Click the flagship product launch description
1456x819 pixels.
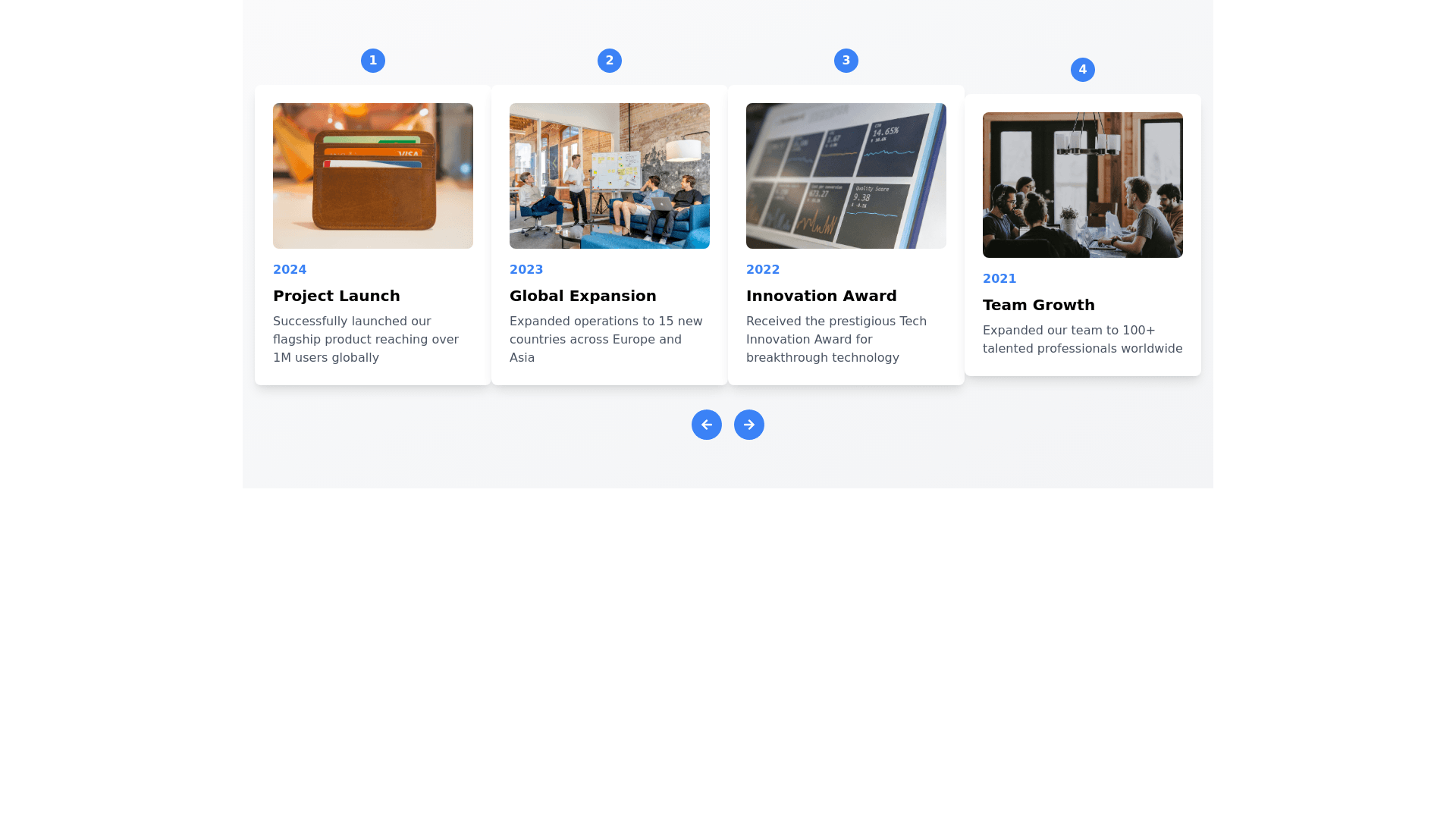[x=366, y=339]
